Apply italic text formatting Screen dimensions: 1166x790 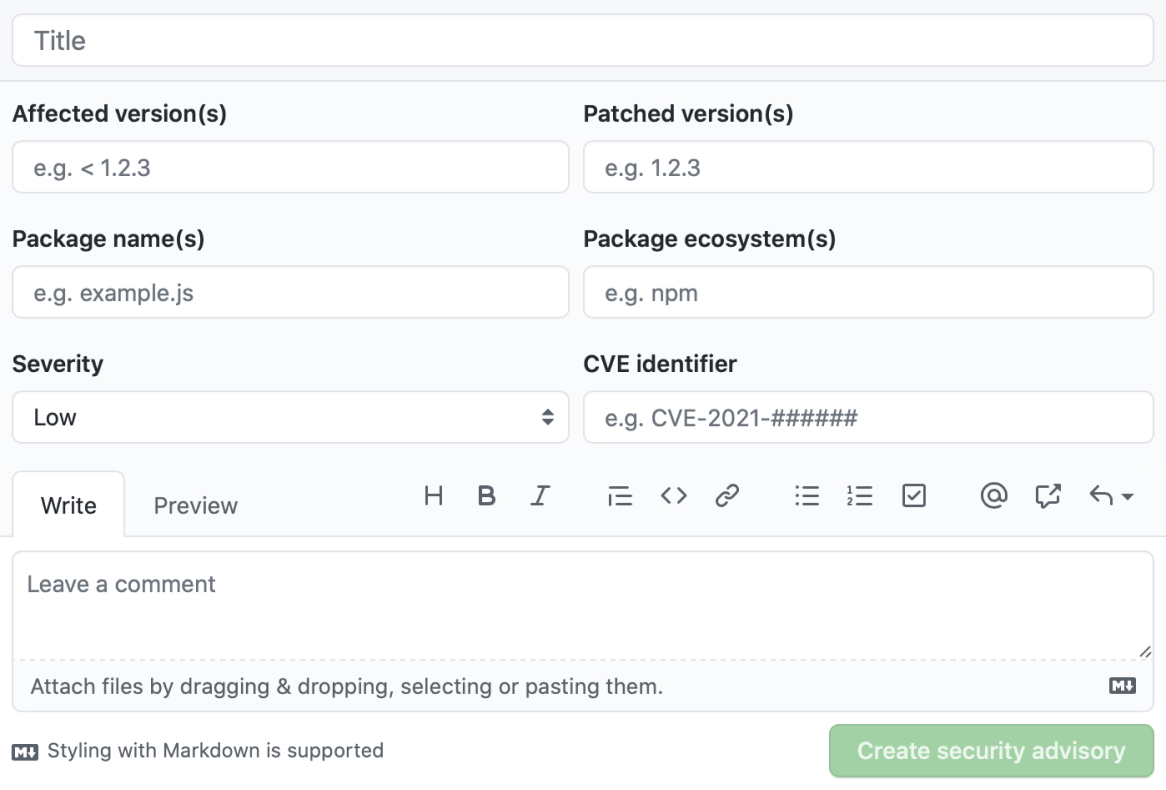pyautogui.click(x=541, y=496)
